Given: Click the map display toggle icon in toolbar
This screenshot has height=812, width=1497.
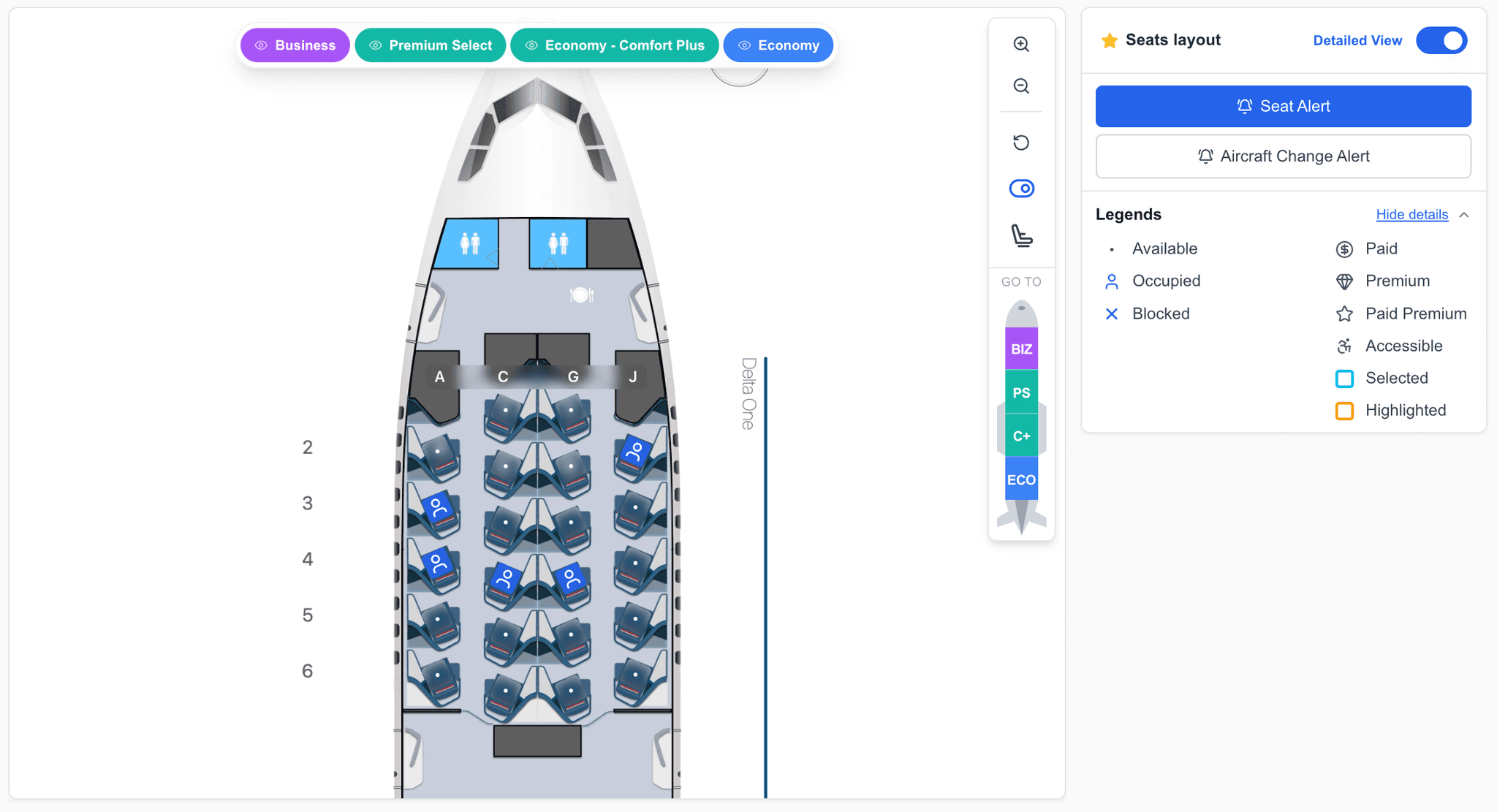Looking at the screenshot, I should click(1021, 188).
